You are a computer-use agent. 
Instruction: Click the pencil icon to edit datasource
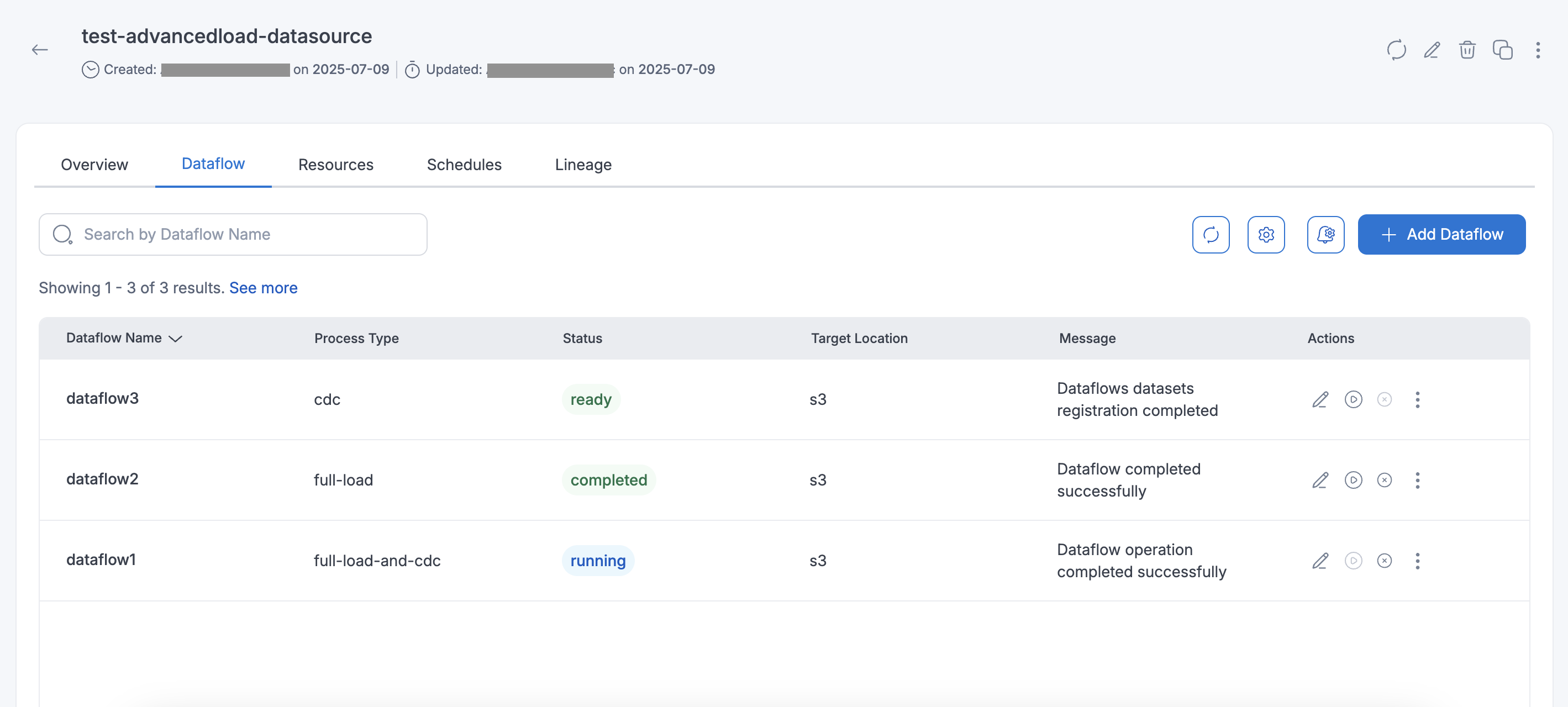(1432, 50)
